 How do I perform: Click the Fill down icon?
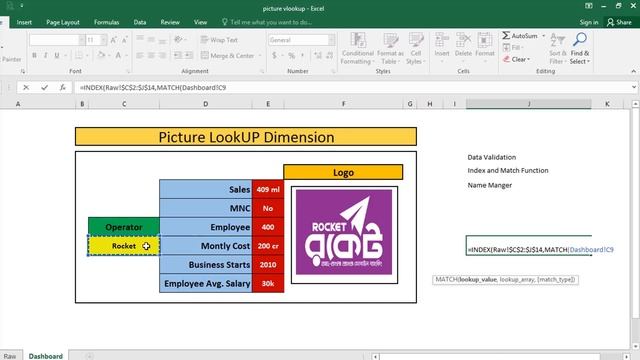(x=506, y=48)
